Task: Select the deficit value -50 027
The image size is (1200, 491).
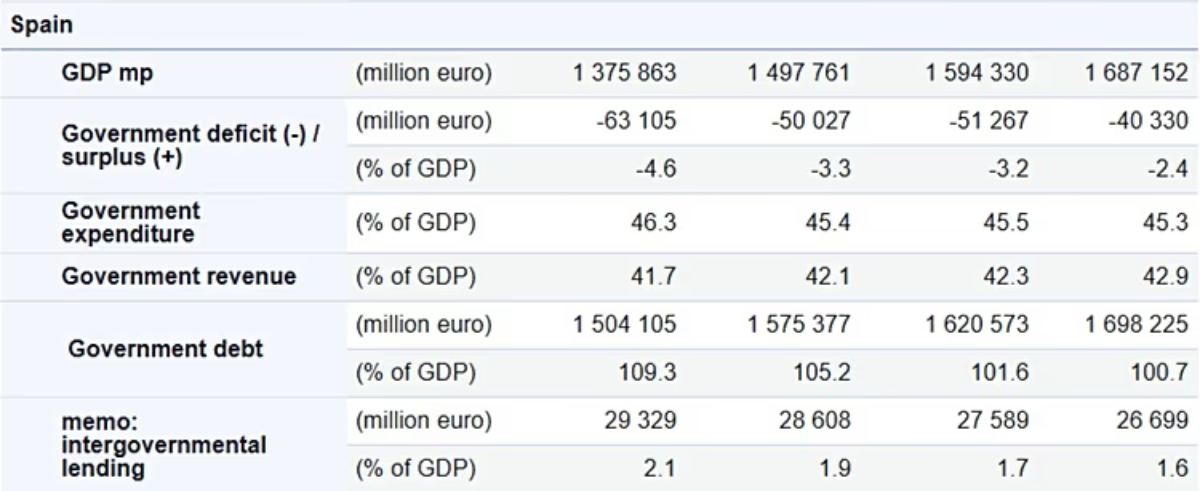Action: (811, 122)
